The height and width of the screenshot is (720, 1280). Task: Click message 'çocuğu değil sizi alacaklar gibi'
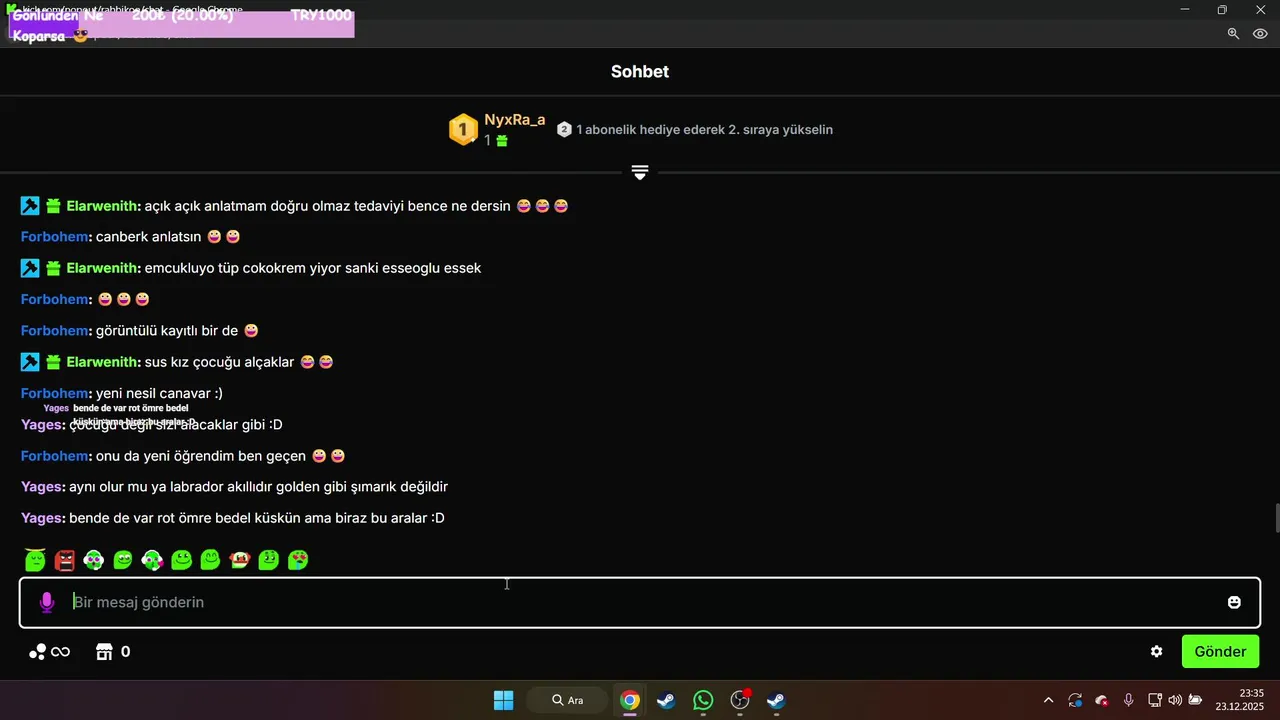[176, 425]
